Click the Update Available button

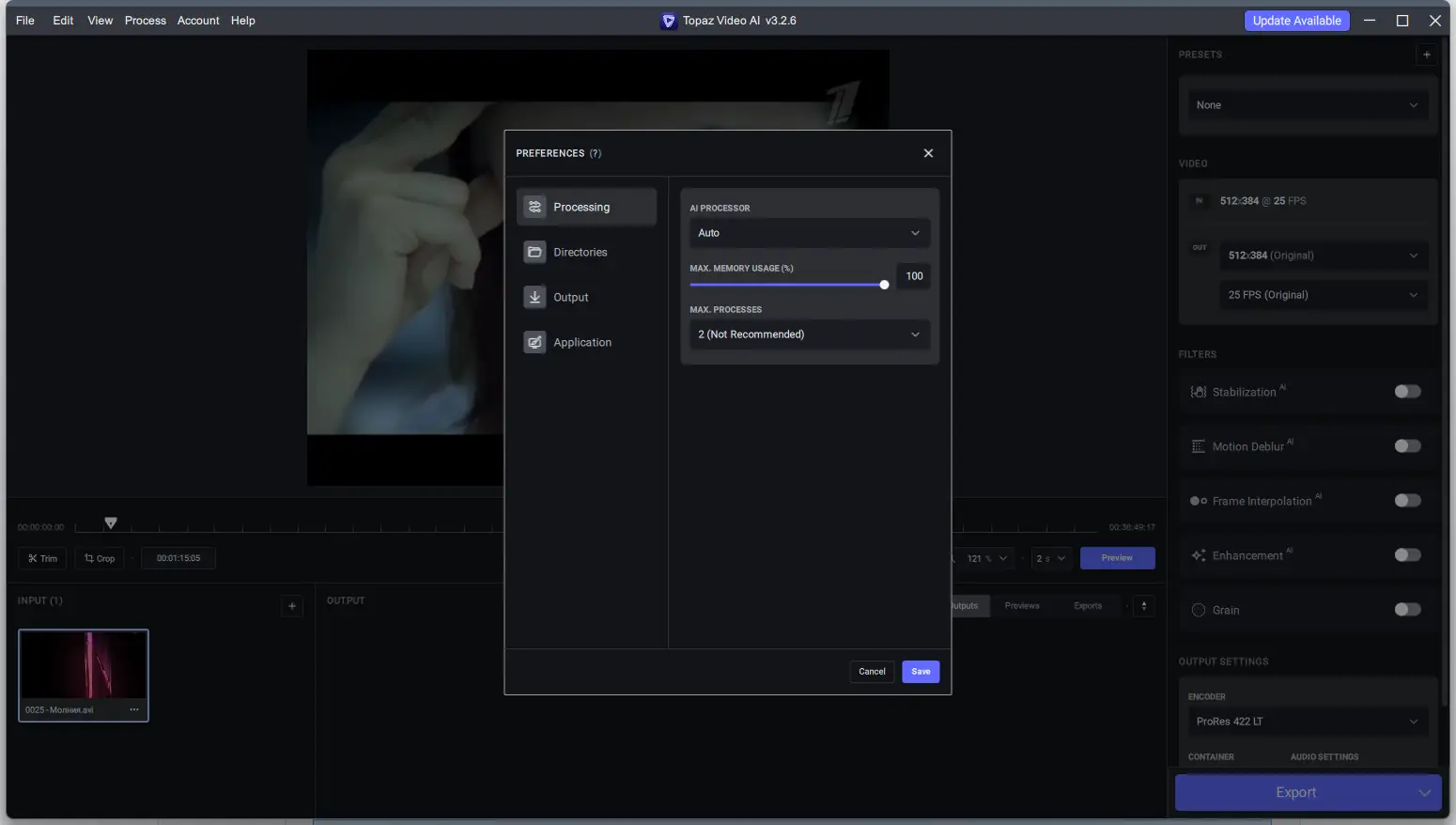(x=1296, y=21)
